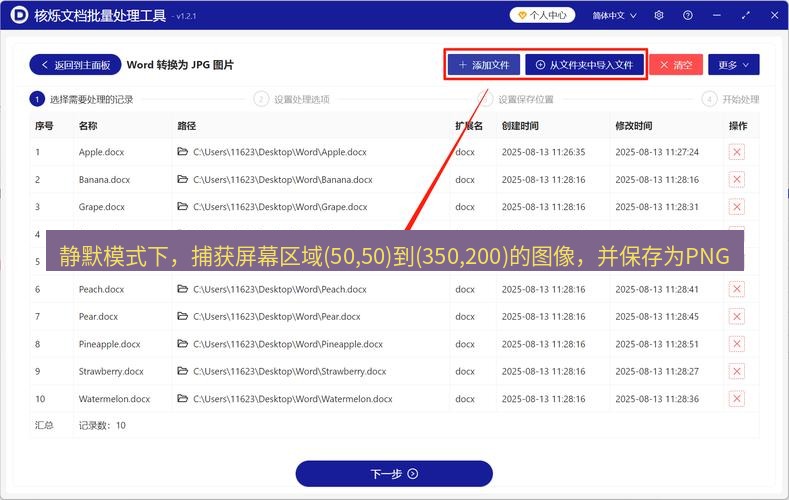Screen dimensions: 789x500
Task: Click the 路径 column header
Action: pyautogui.click(x=187, y=126)
